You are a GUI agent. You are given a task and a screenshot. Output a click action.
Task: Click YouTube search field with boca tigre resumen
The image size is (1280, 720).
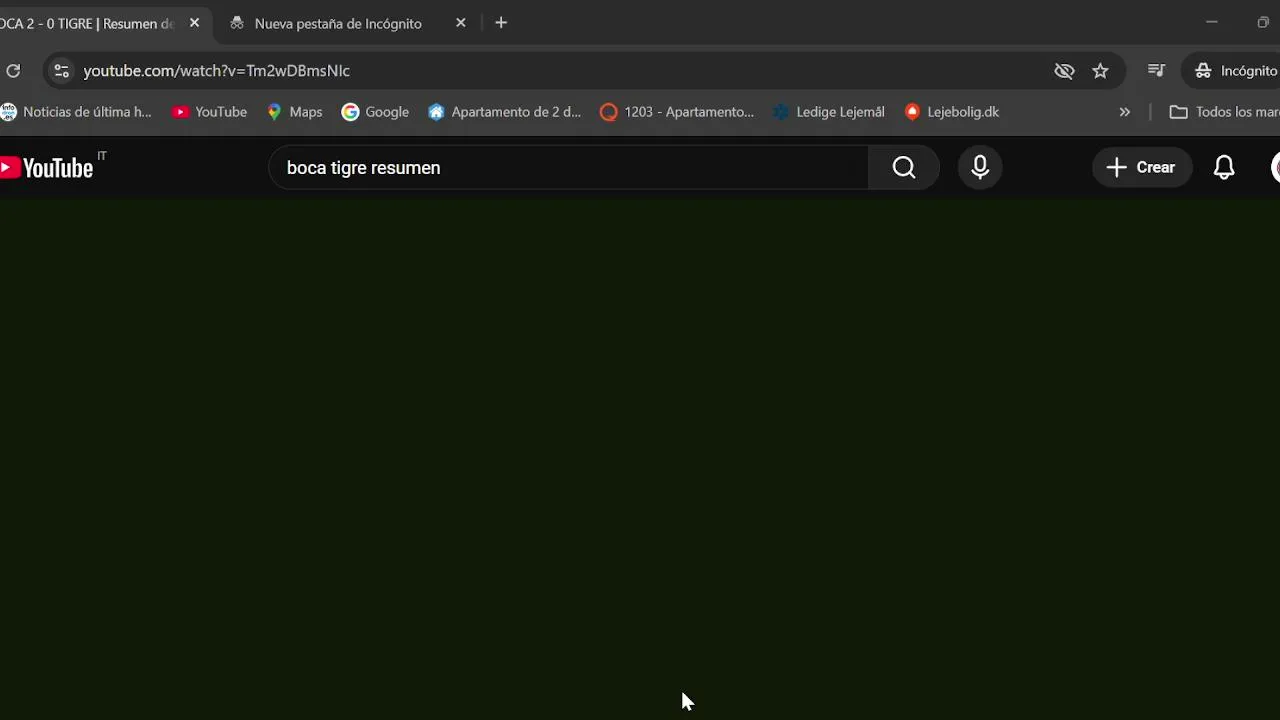pyautogui.click(x=568, y=168)
